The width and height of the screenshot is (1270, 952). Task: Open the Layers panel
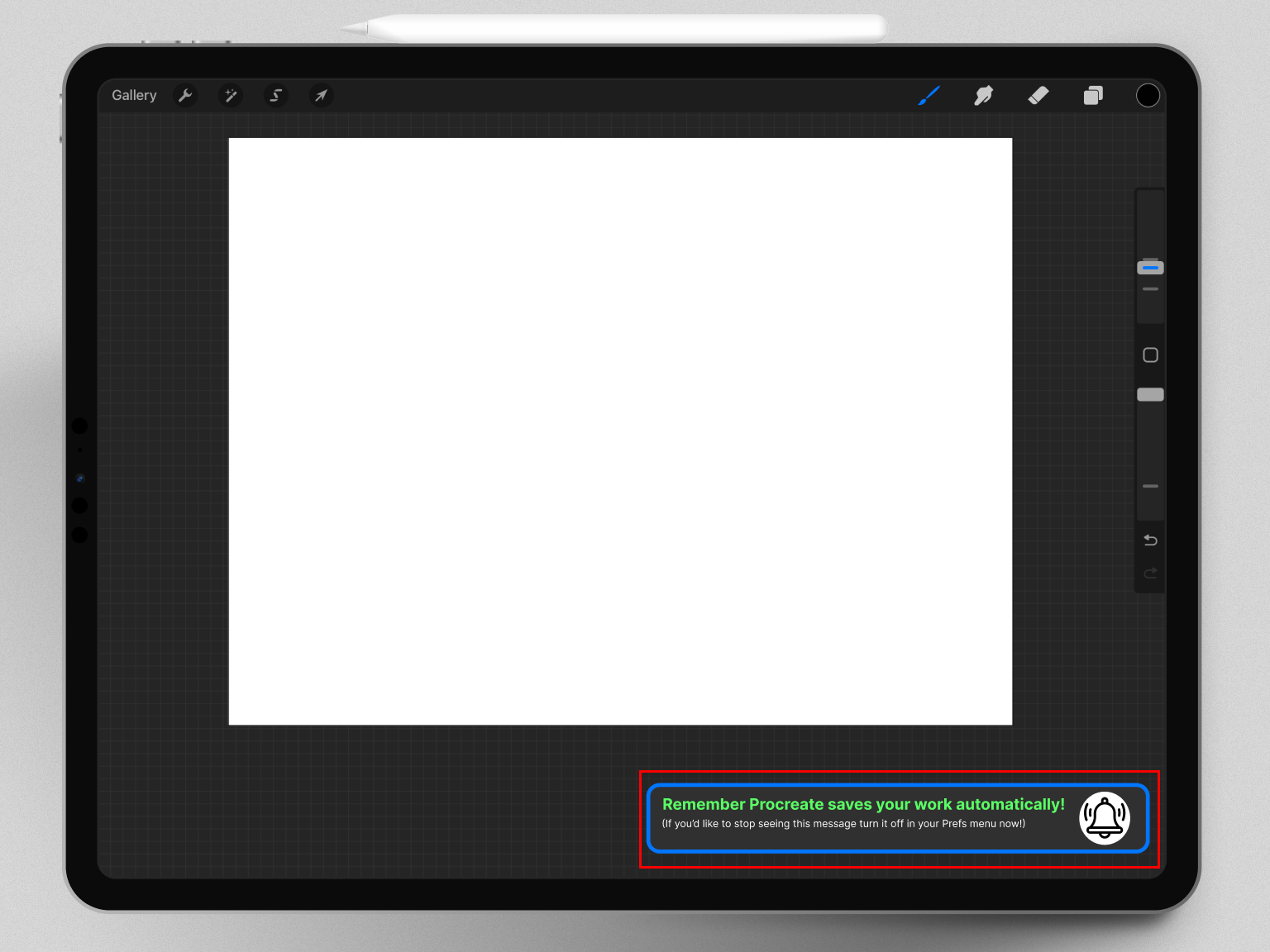[1093, 96]
